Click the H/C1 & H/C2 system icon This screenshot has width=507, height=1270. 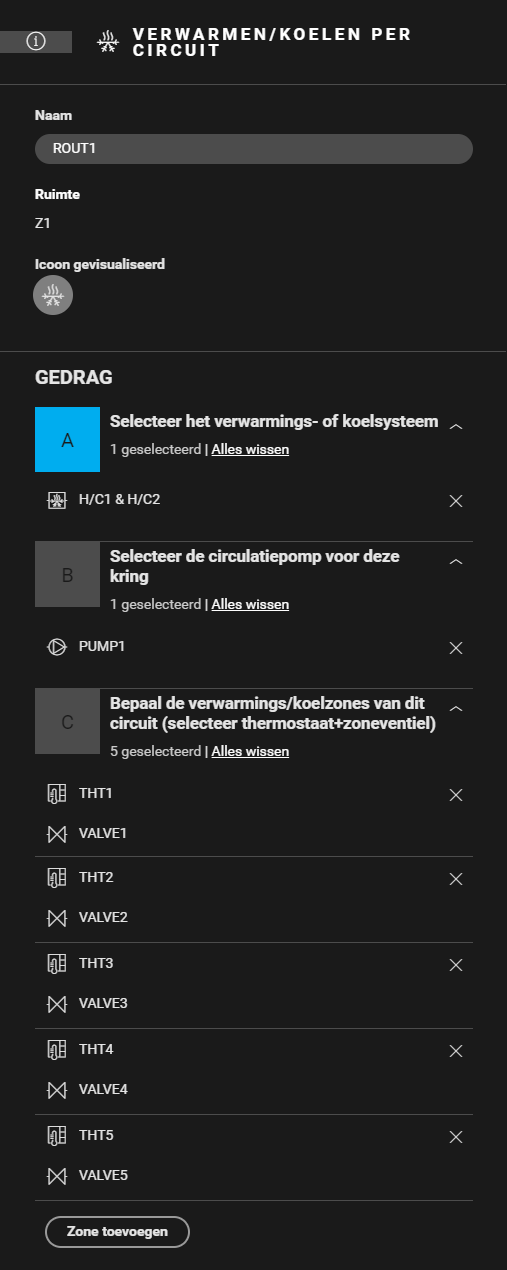click(x=56, y=500)
